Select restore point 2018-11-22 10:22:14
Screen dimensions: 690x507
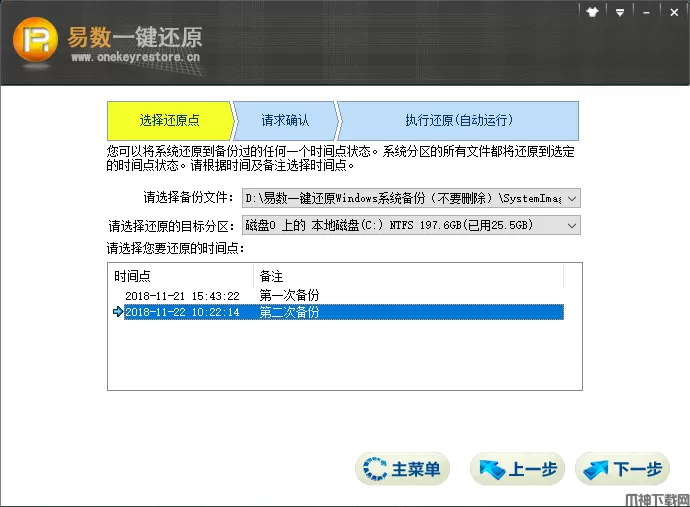click(182, 312)
